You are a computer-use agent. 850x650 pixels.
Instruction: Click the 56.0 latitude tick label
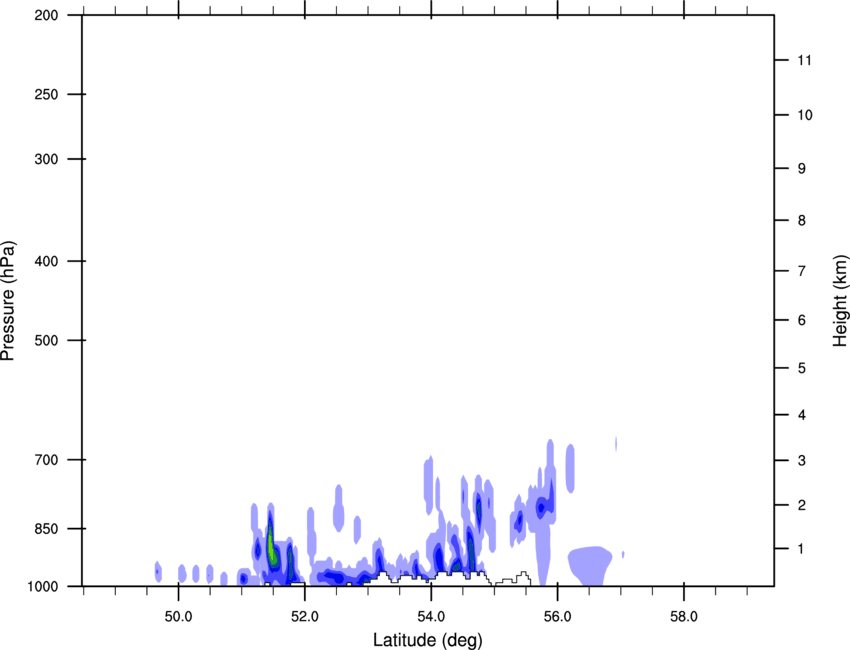pos(557,617)
